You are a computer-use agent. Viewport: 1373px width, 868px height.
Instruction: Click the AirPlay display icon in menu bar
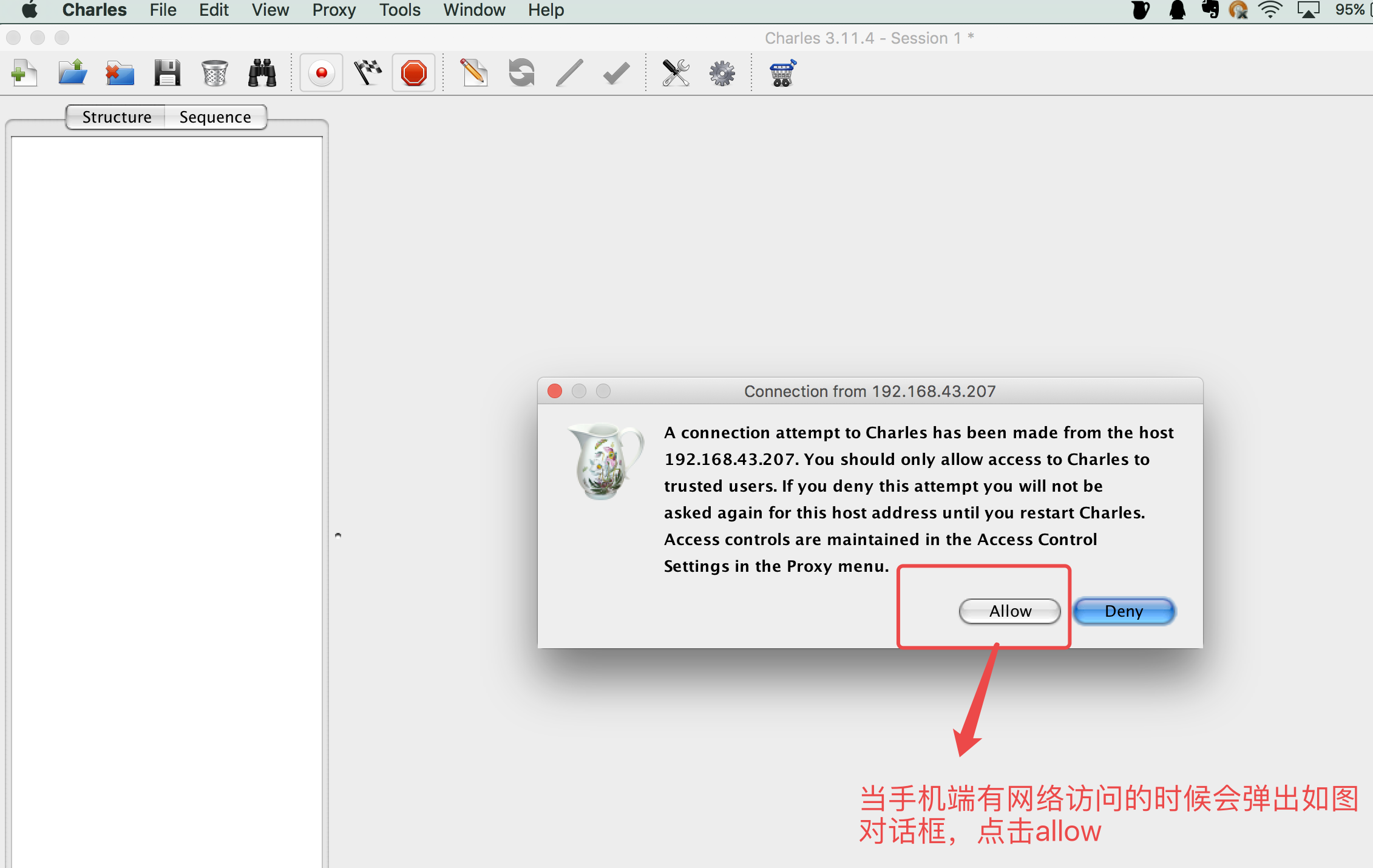[x=1309, y=10]
